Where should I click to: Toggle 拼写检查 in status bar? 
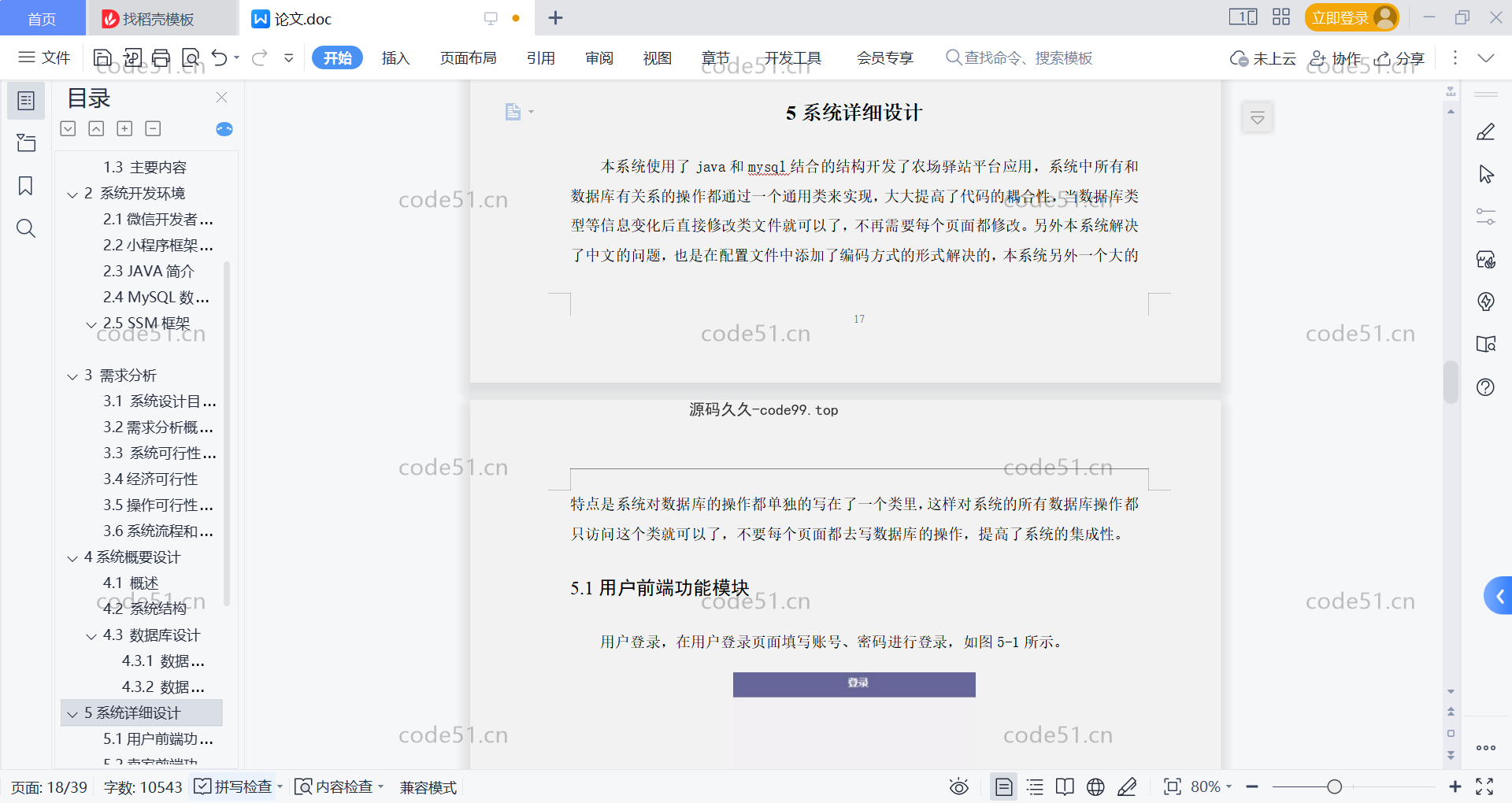pos(233,786)
